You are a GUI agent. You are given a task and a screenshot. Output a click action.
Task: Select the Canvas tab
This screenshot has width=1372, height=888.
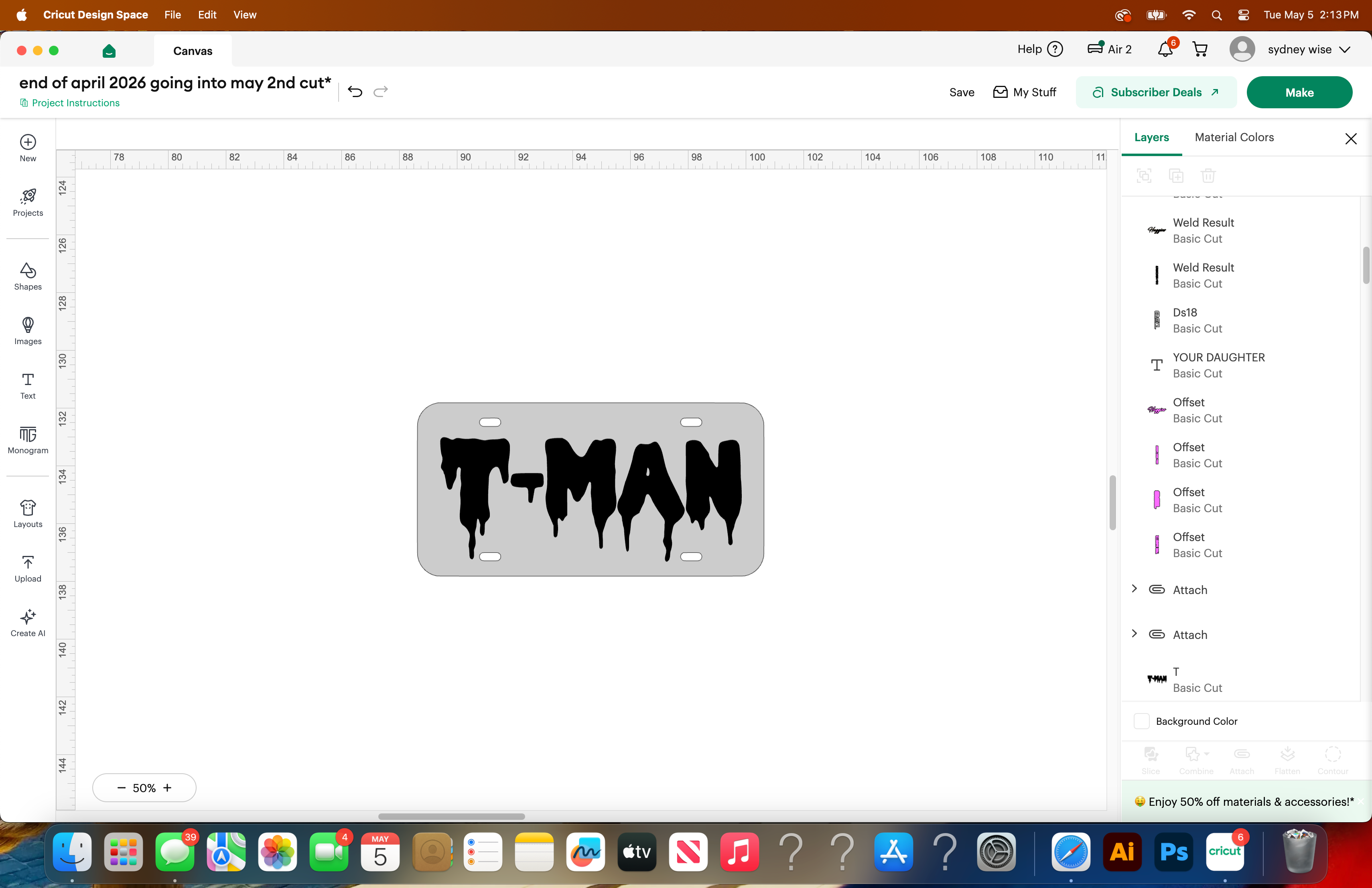point(193,51)
